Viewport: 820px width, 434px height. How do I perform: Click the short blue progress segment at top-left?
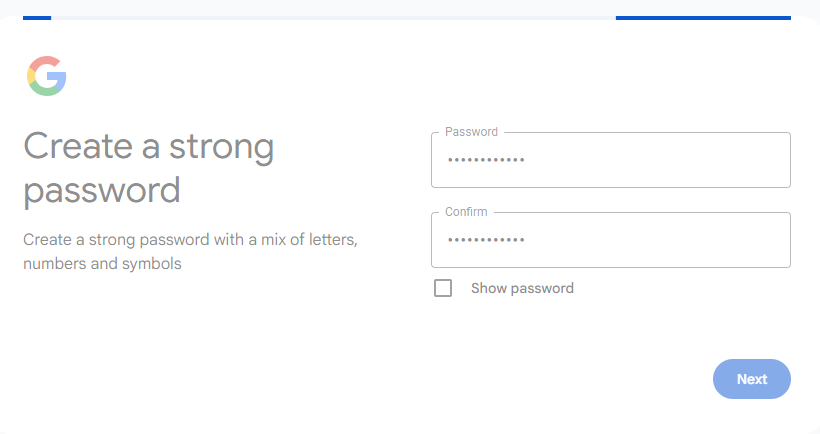pyautogui.click(x=37, y=17)
